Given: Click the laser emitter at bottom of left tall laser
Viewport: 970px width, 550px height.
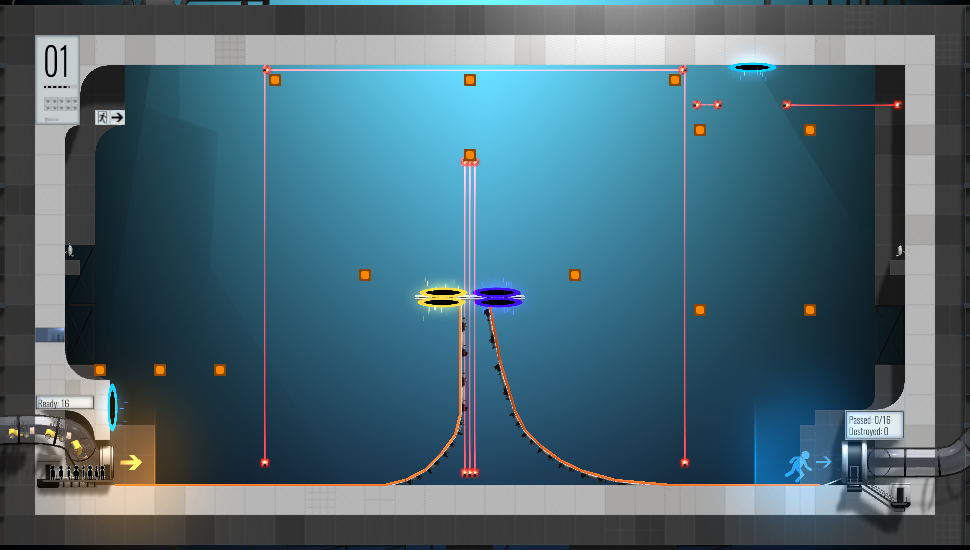Looking at the screenshot, I should pos(265,463).
